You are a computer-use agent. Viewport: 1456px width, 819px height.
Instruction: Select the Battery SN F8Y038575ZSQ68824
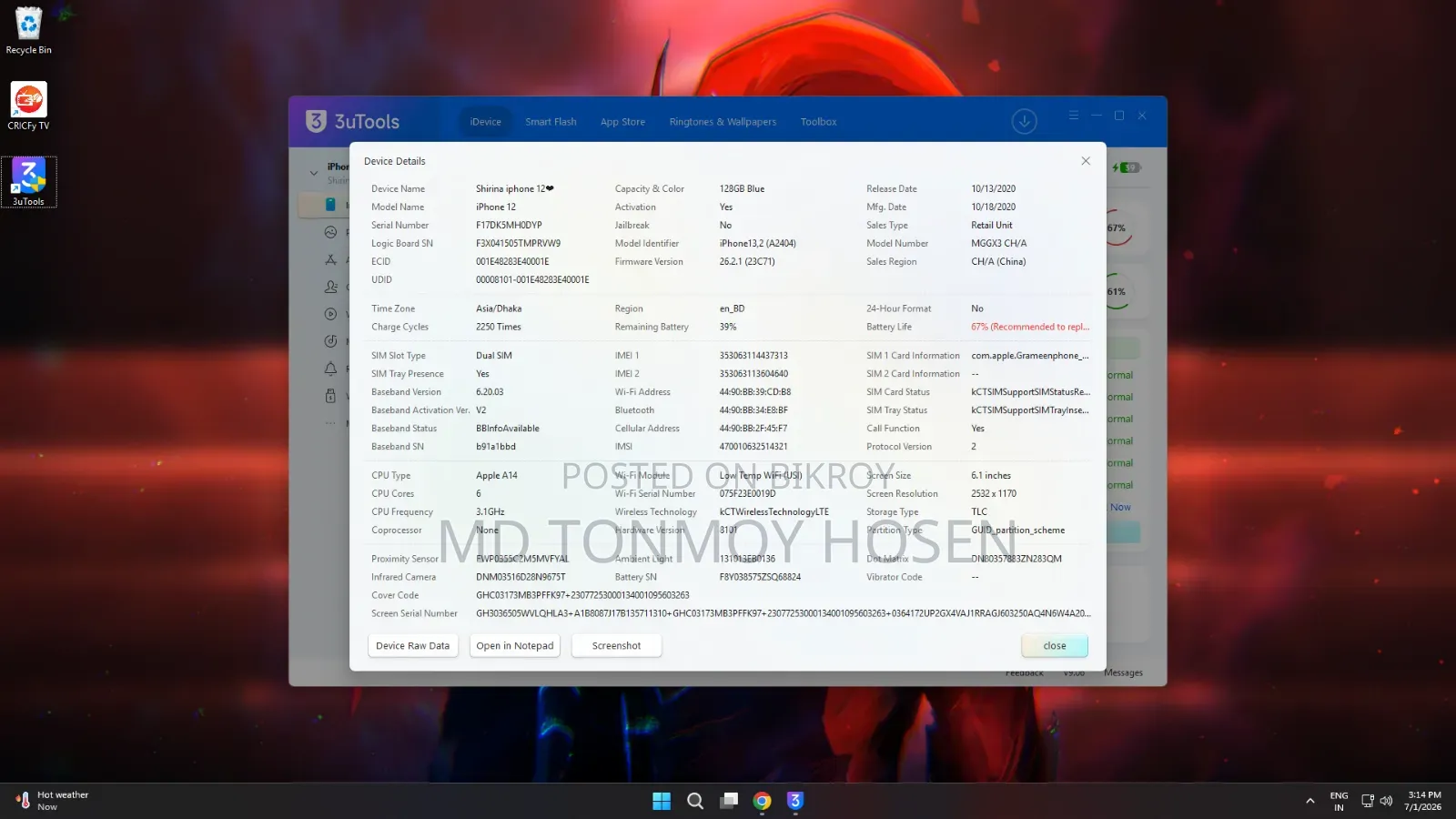760,577
